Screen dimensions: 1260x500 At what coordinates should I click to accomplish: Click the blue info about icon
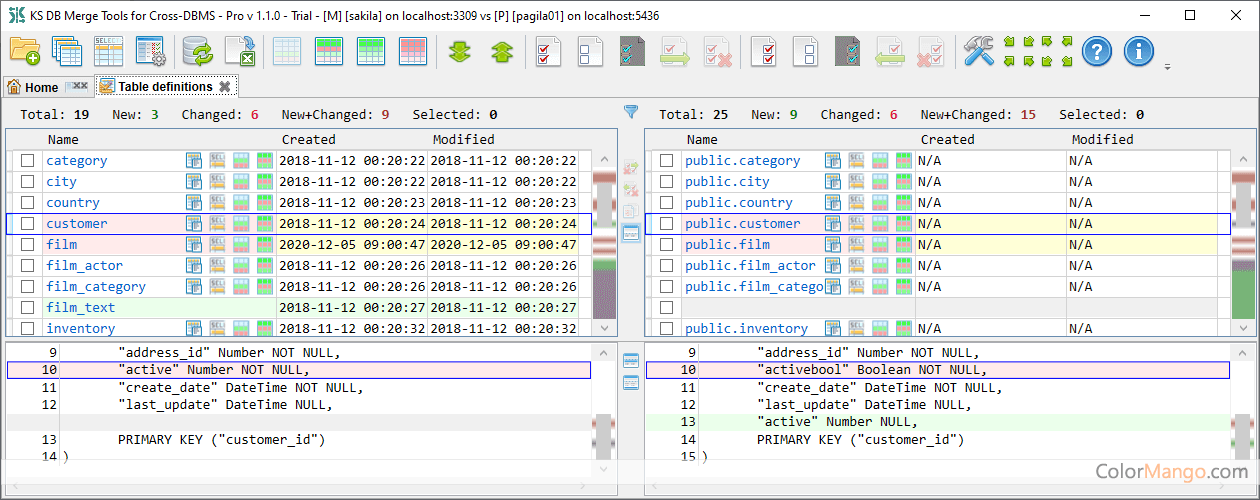(1139, 51)
